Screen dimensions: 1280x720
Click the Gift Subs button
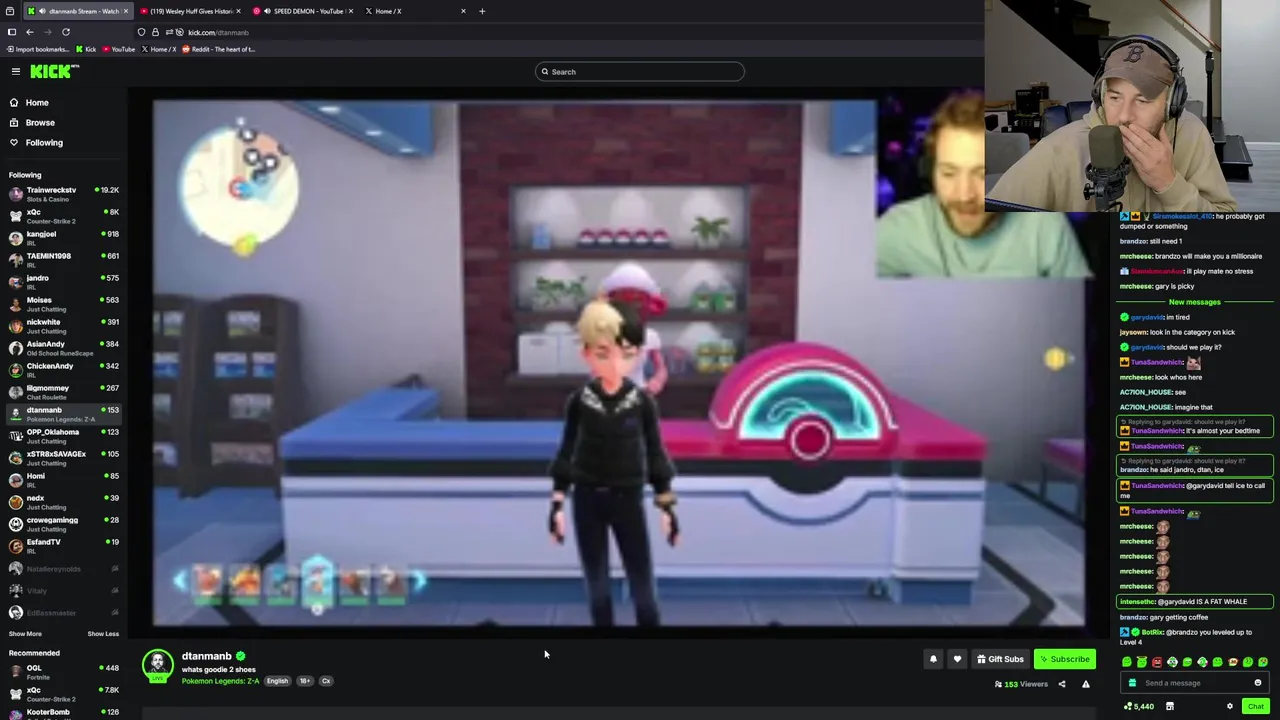click(x=1000, y=659)
